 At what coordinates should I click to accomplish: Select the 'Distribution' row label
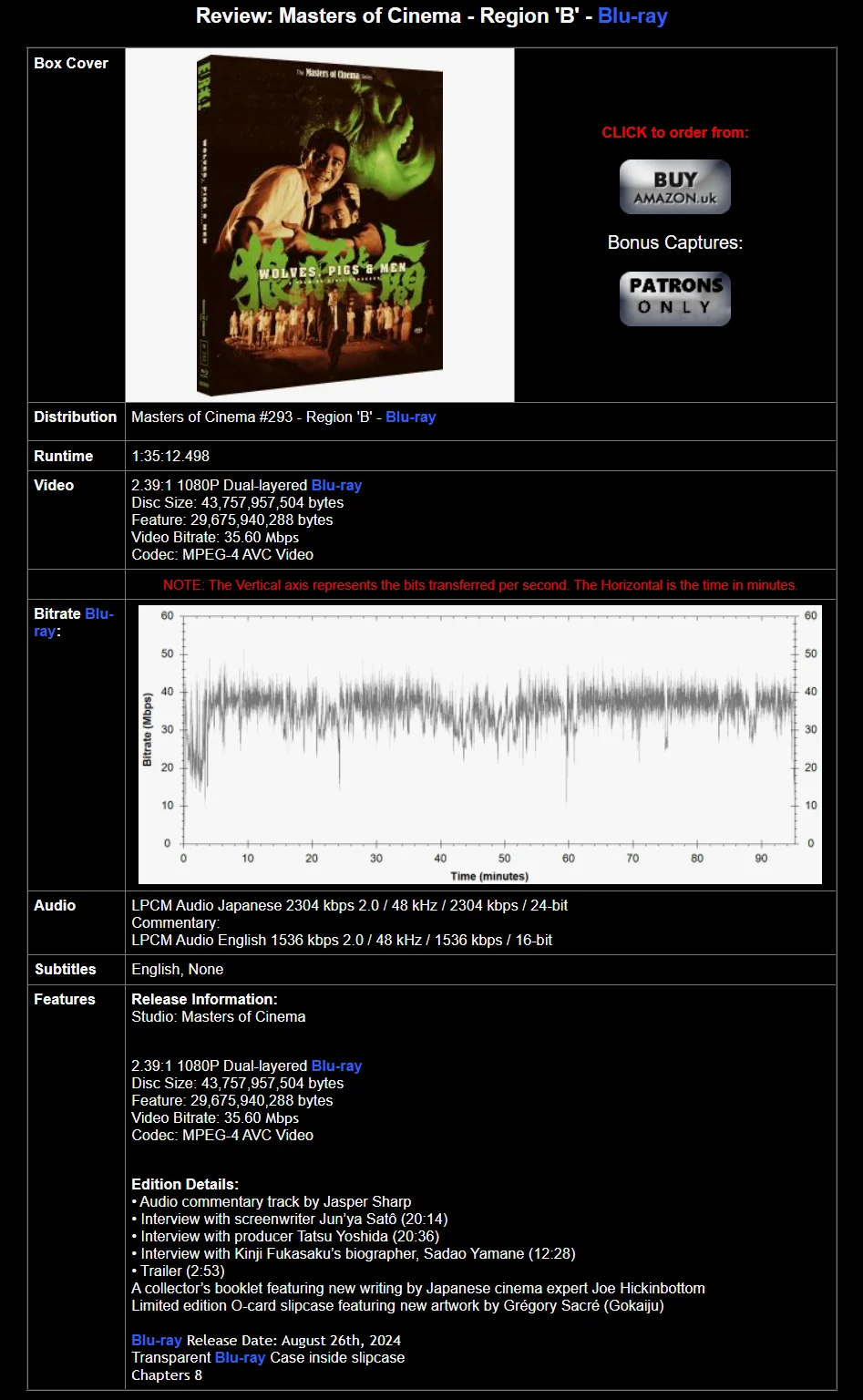click(x=76, y=417)
